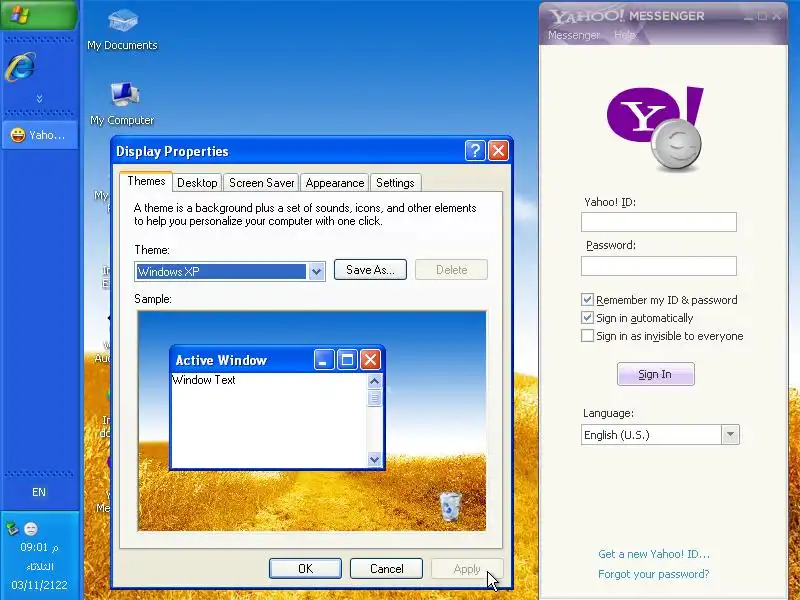Switch to the Themes tab
Screen dimensions: 800x600
click(146, 181)
